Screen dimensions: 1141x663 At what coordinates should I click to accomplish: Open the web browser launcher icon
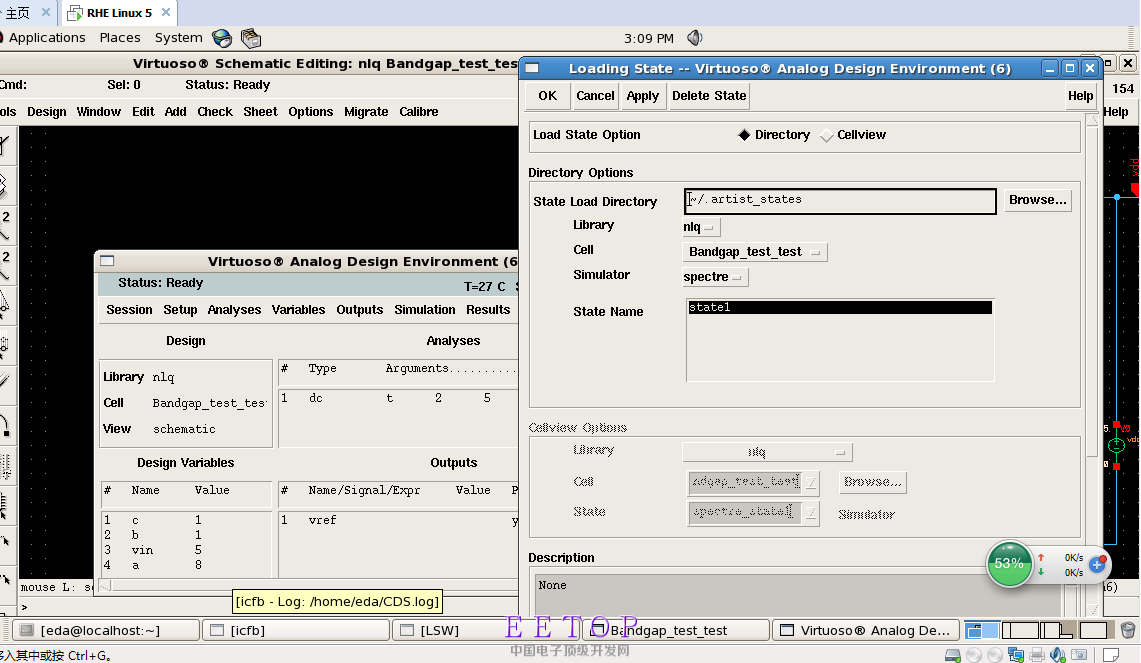coord(222,38)
